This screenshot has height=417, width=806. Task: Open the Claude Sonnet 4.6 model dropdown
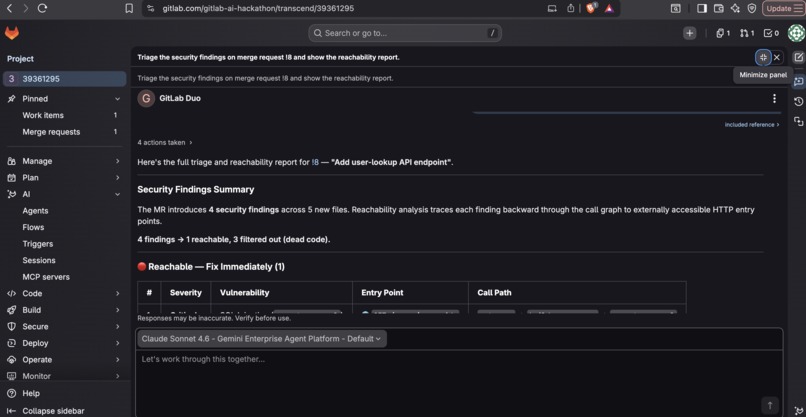[x=261, y=339]
